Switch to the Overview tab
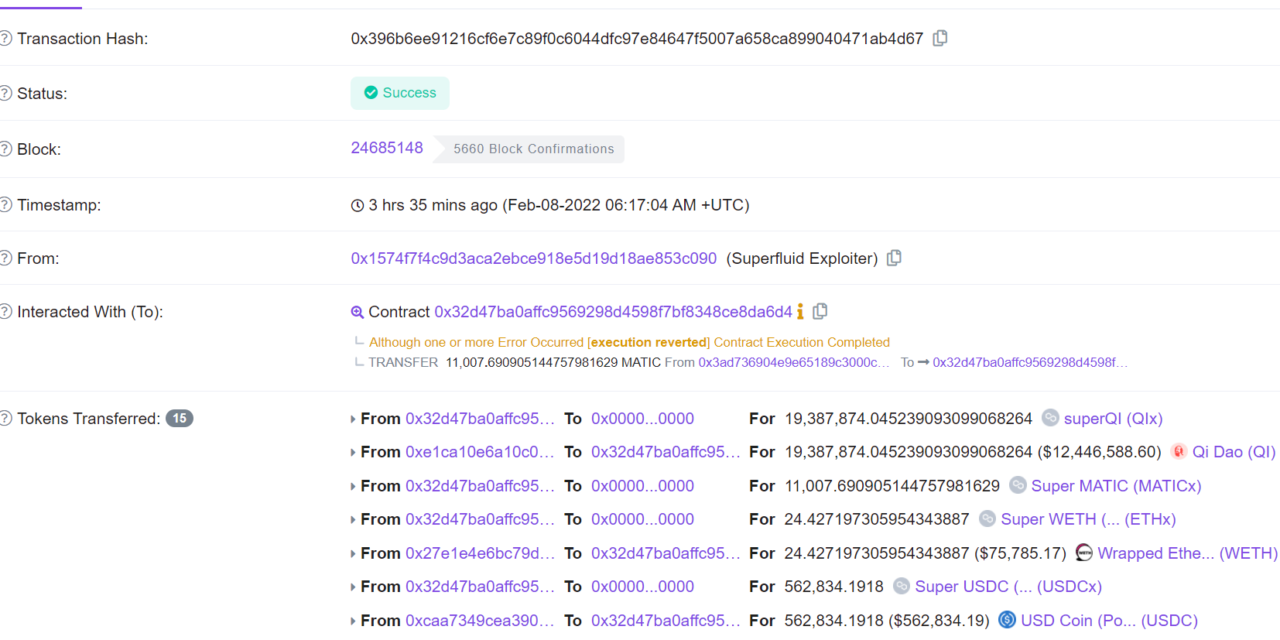1280x640 pixels. point(40,3)
